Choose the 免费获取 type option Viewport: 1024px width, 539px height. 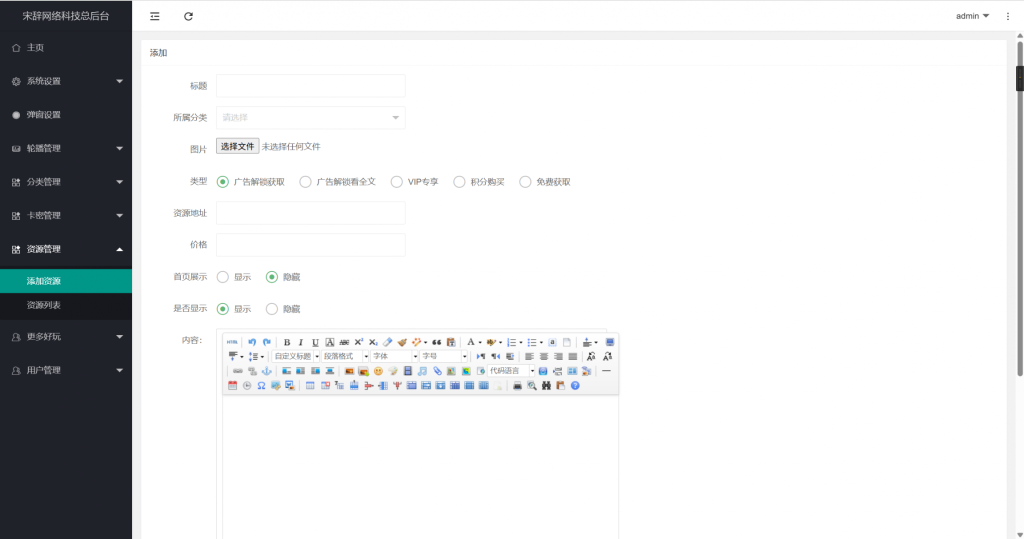click(526, 182)
